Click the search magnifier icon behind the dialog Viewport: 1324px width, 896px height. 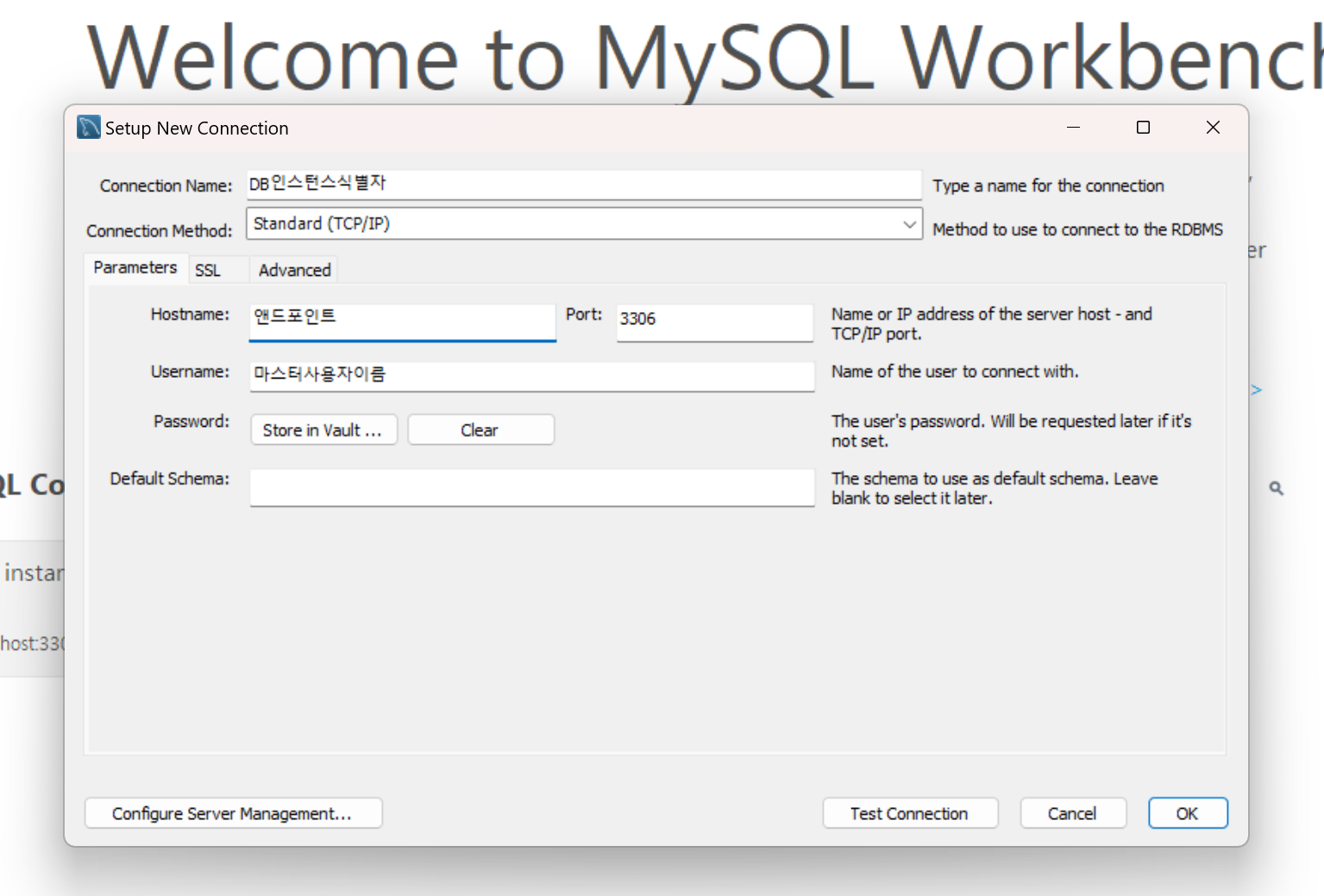[x=1277, y=488]
